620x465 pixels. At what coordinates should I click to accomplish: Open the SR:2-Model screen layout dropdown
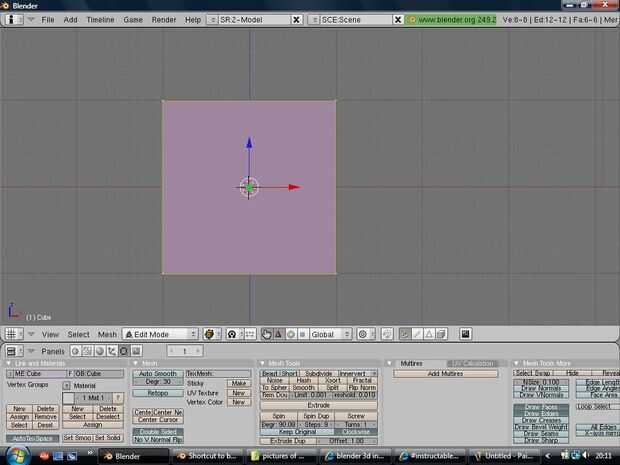coord(212,19)
